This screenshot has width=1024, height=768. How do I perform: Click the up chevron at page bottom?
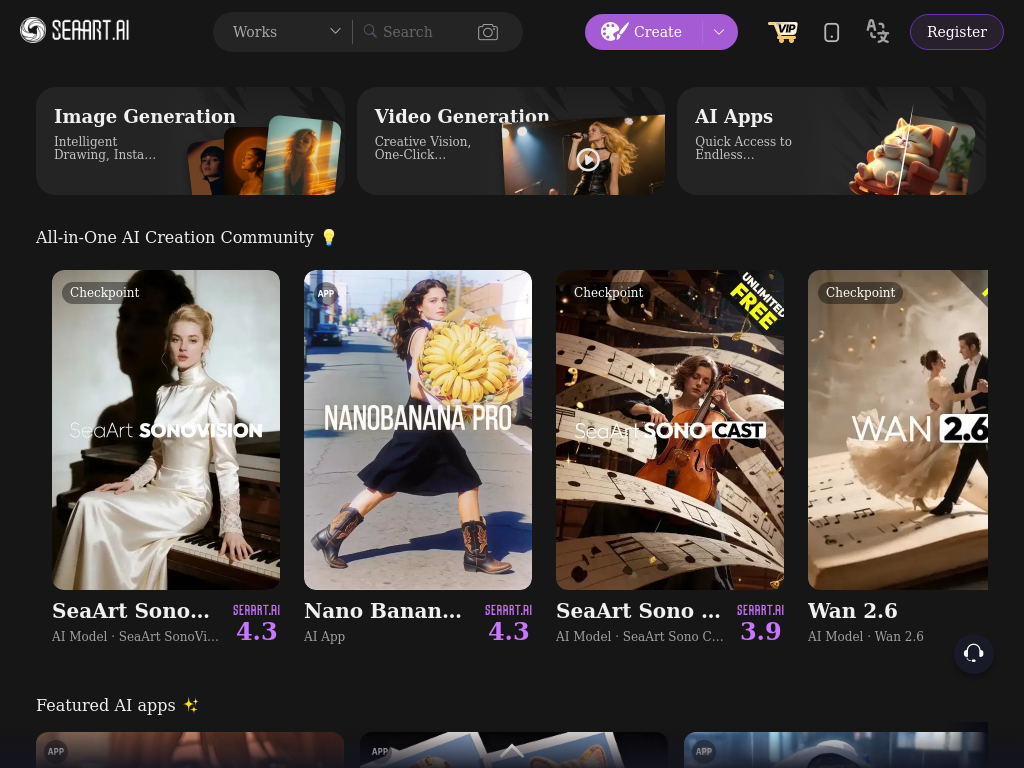512,750
